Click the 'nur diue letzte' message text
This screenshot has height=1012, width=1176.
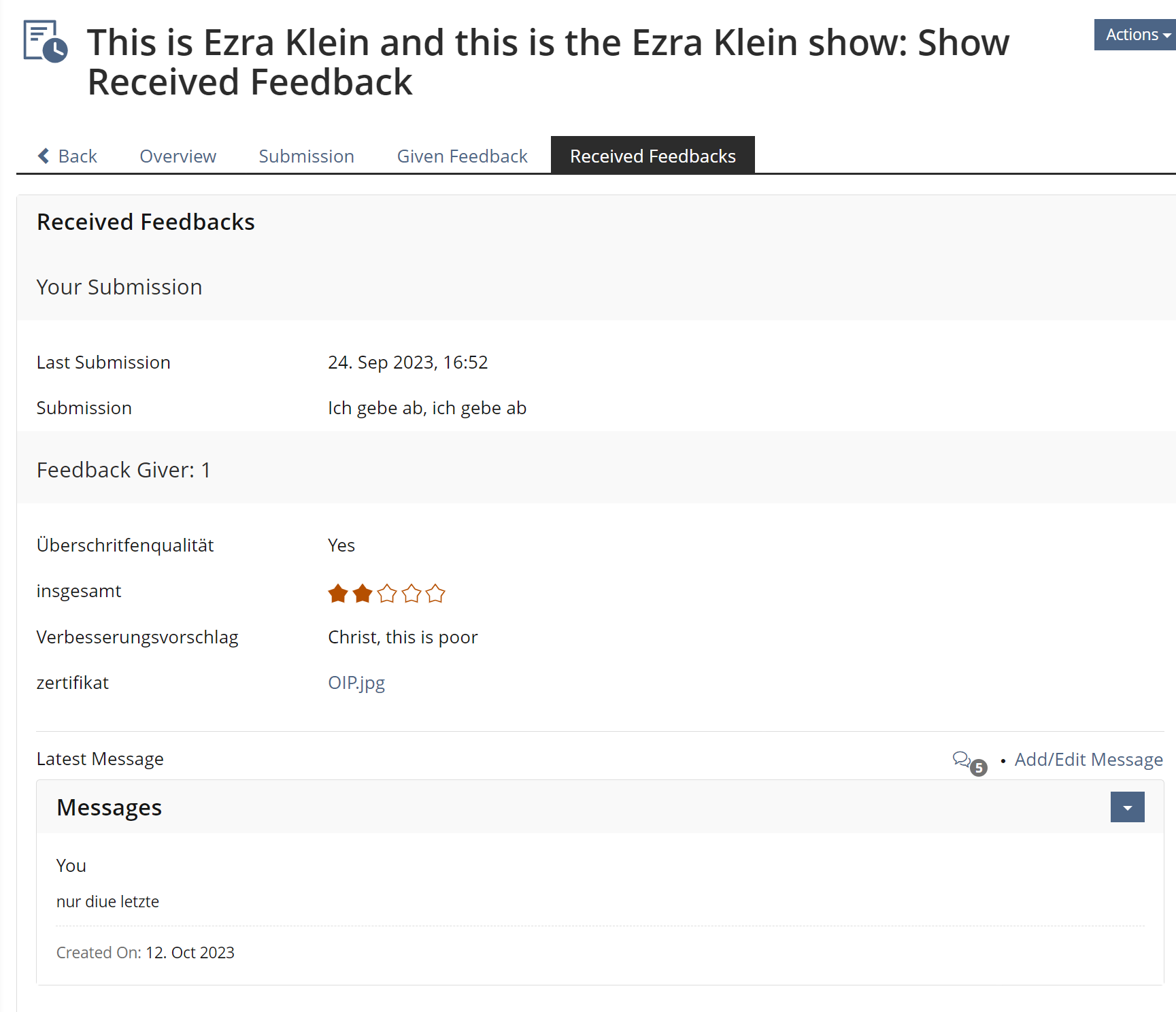pyautogui.click(x=107, y=902)
